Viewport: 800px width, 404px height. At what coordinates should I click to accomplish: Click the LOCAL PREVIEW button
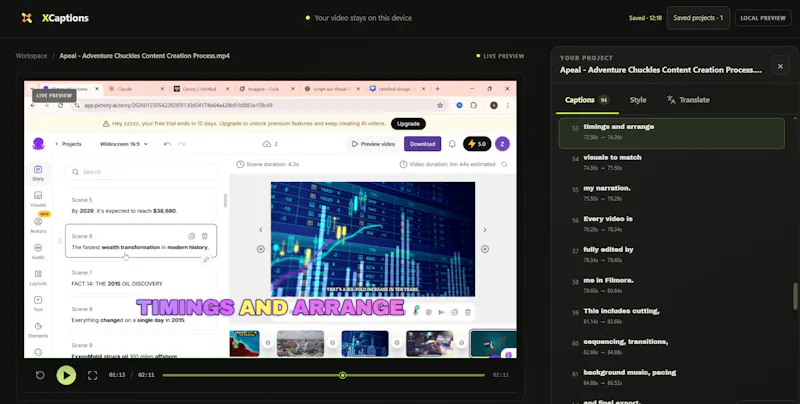pos(763,18)
